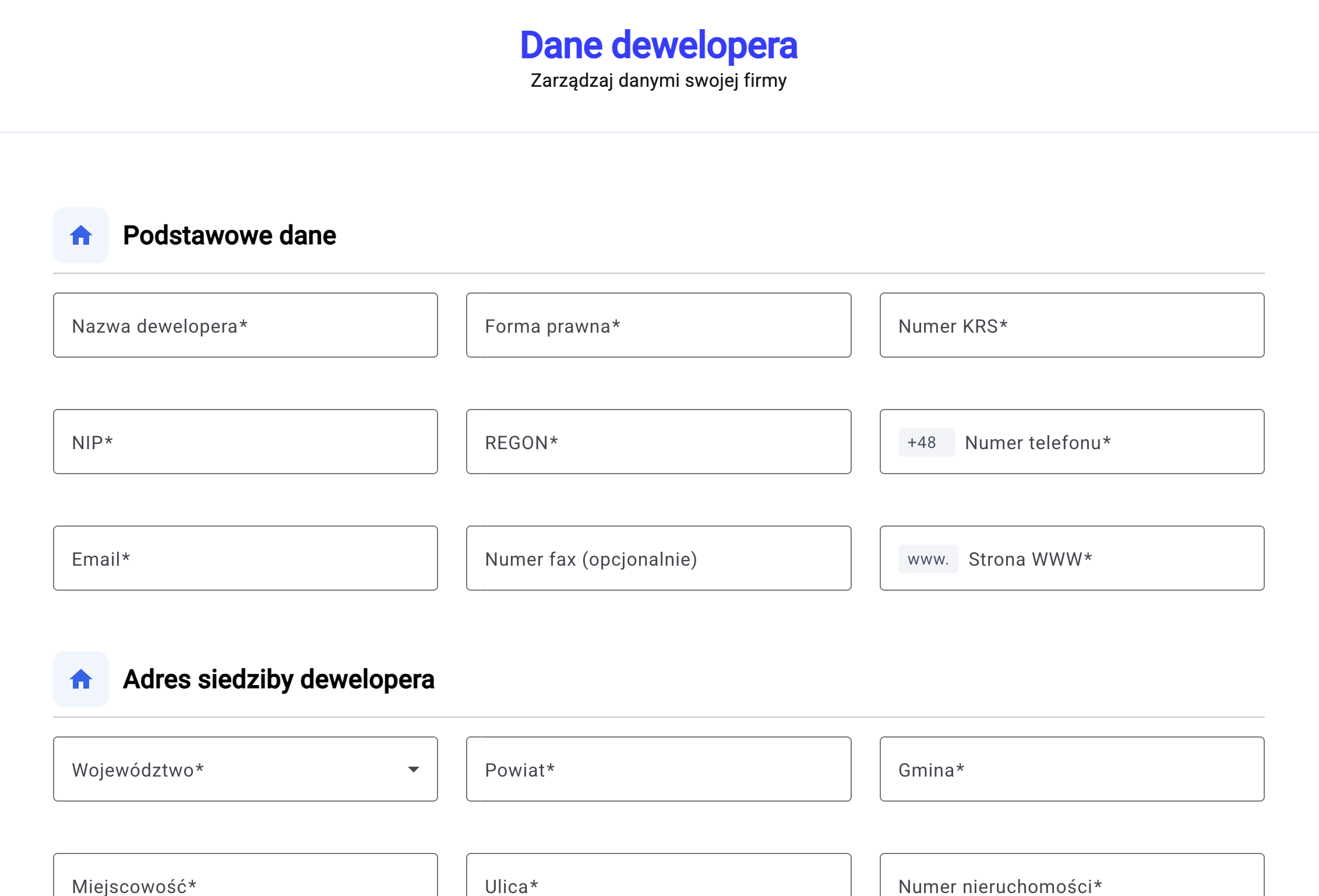Click the Email input field
This screenshot has width=1319, height=896.
[x=245, y=558]
